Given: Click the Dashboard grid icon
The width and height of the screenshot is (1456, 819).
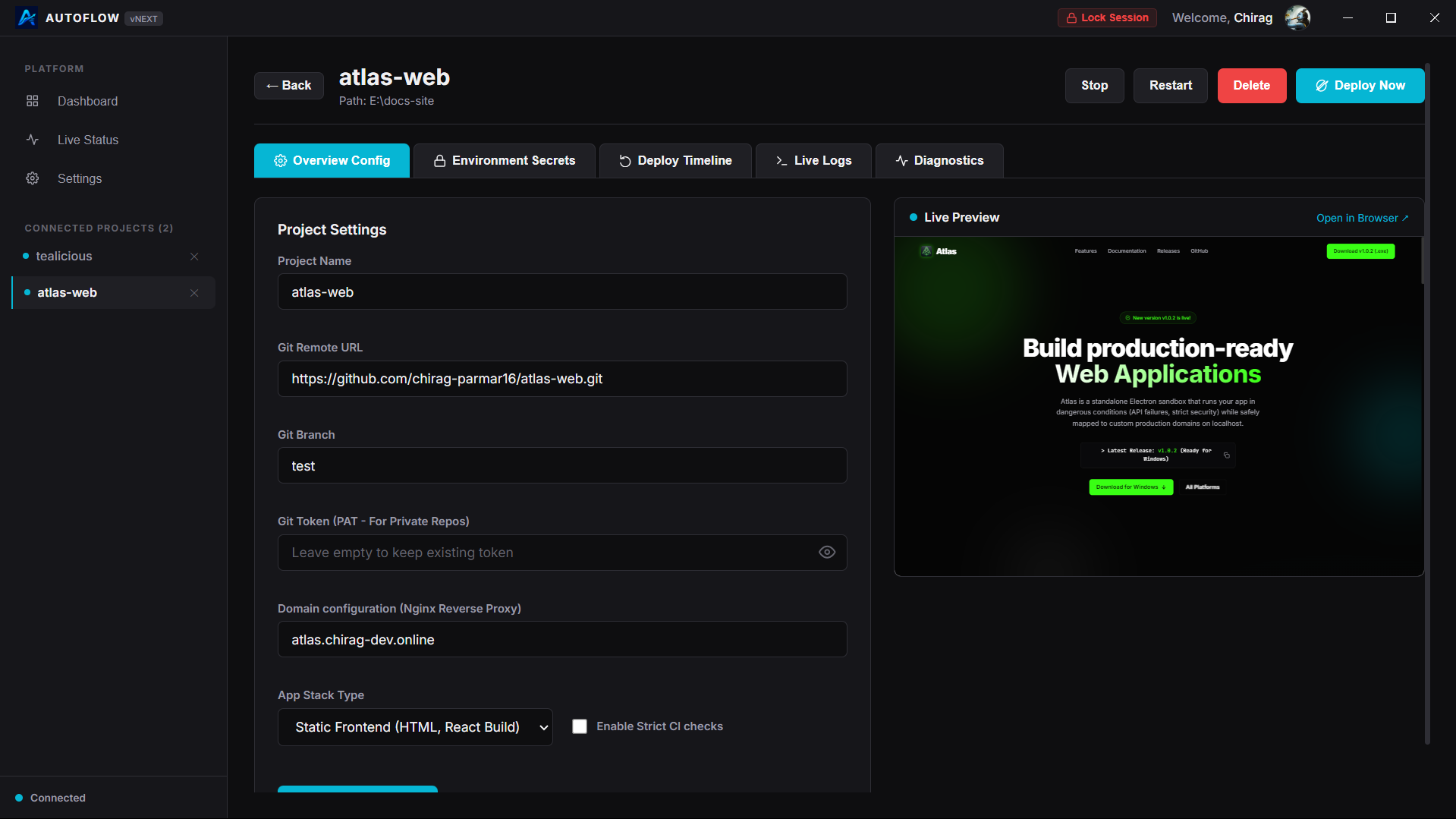Looking at the screenshot, I should click(x=33, y=101).
